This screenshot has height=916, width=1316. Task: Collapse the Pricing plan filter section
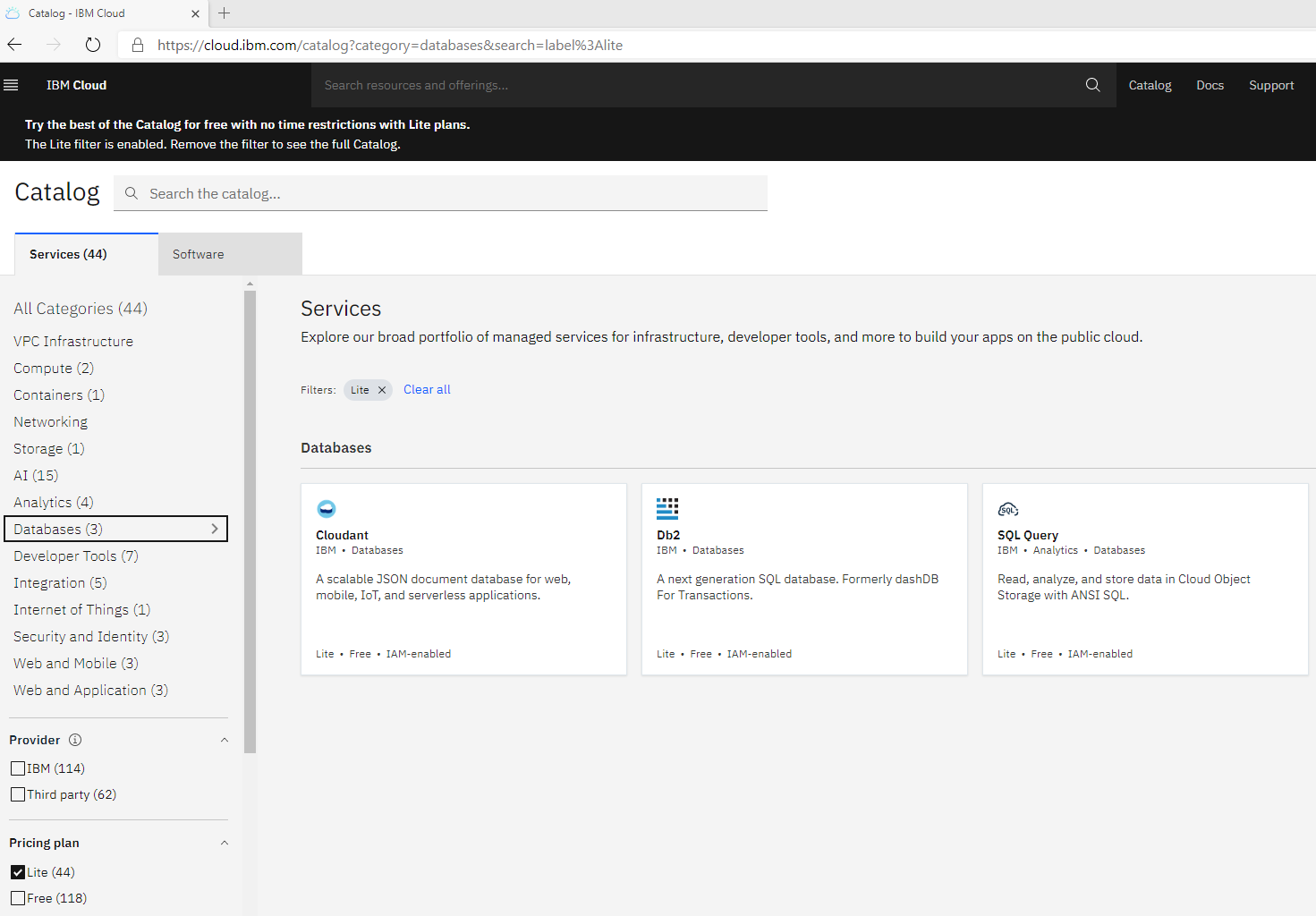[225, 843]
